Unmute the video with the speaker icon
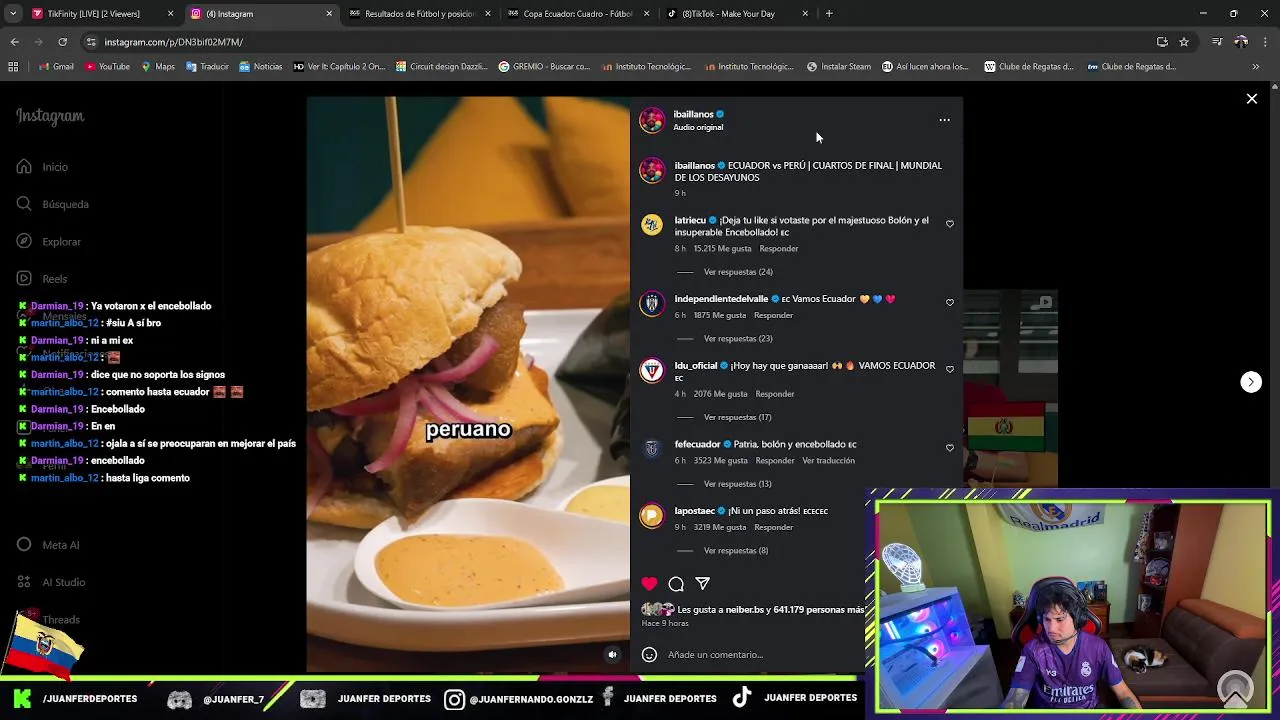 pyautogui.click(x=613, y=655)
